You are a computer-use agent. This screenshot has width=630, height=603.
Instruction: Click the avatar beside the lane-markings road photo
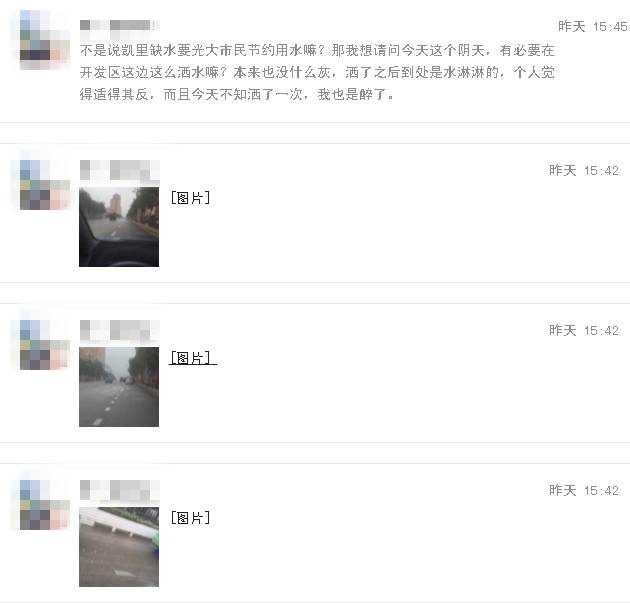[45, 345]
